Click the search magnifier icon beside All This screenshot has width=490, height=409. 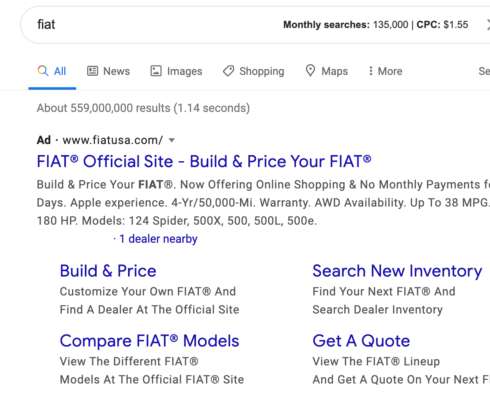[43, 71]
